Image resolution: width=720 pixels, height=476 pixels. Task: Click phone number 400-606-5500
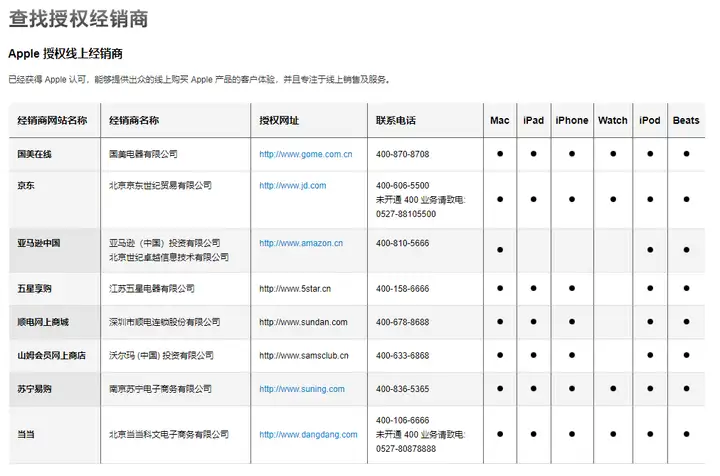[x=402, y=186]
